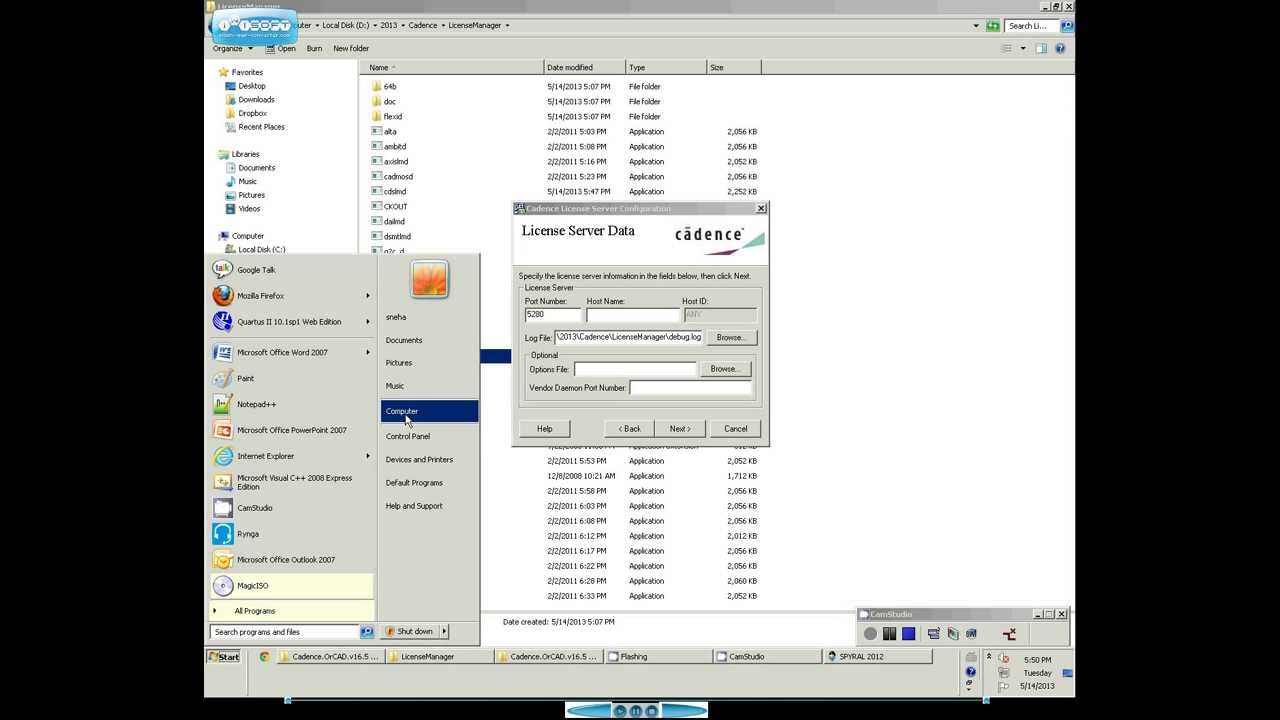Open the Rynga start menu shortcut

[x=292, y=534]
